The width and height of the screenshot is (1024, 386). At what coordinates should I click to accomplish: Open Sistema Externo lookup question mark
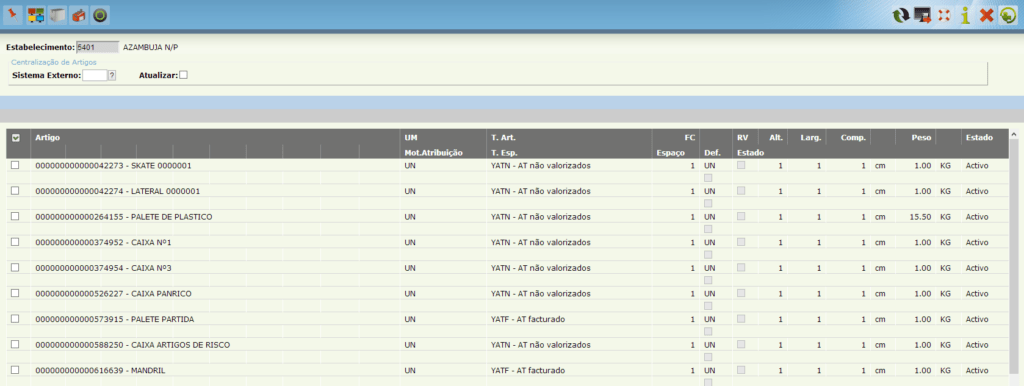click(x=112, y=75)
